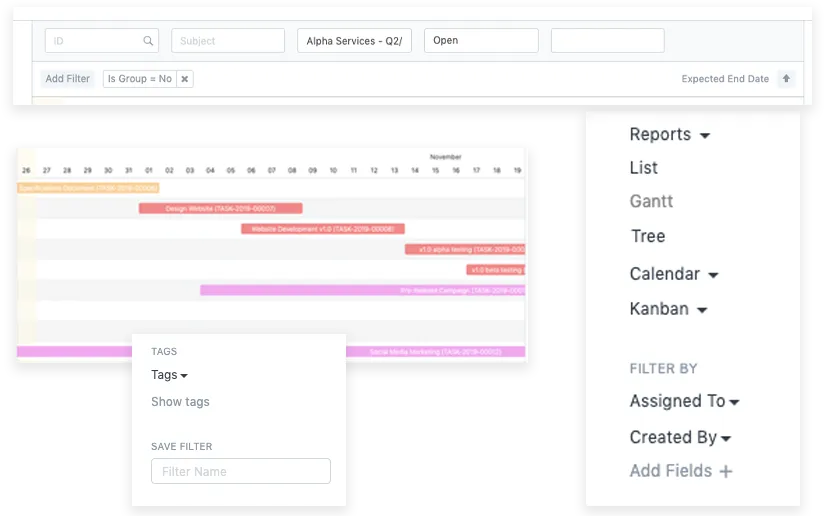Open the Kanban dropdown menu
The image size is (826, 516).
tap(668, 309)
